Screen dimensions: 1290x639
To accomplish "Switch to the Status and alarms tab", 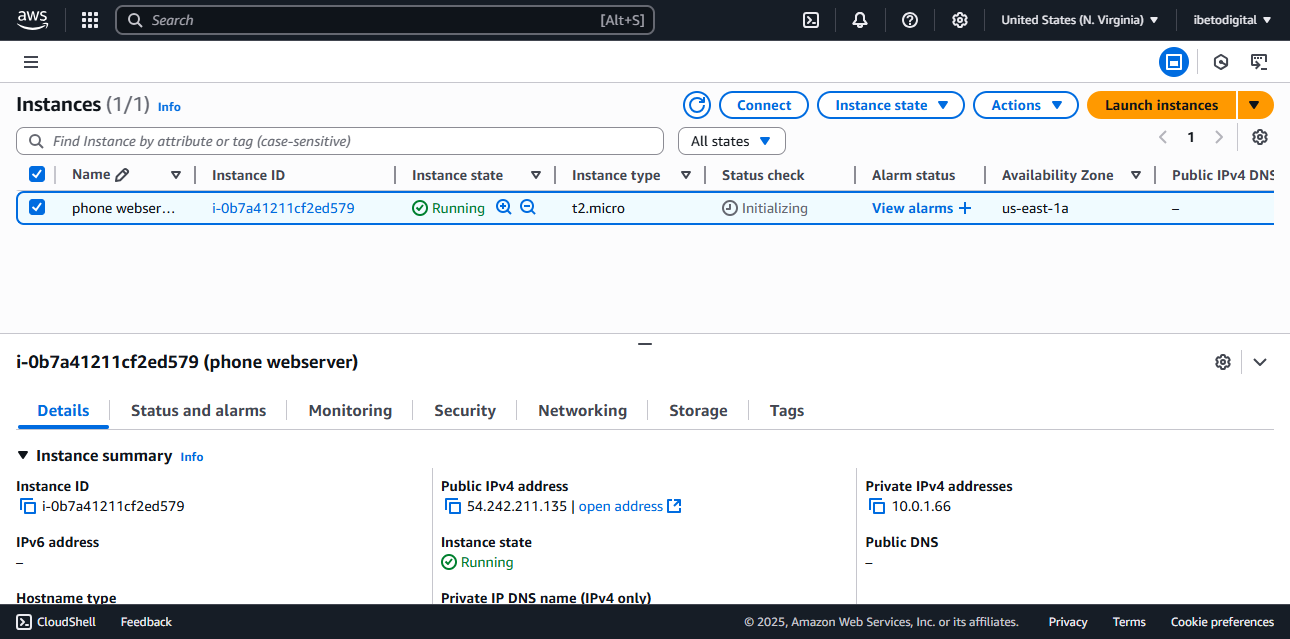I will [198, 410].
